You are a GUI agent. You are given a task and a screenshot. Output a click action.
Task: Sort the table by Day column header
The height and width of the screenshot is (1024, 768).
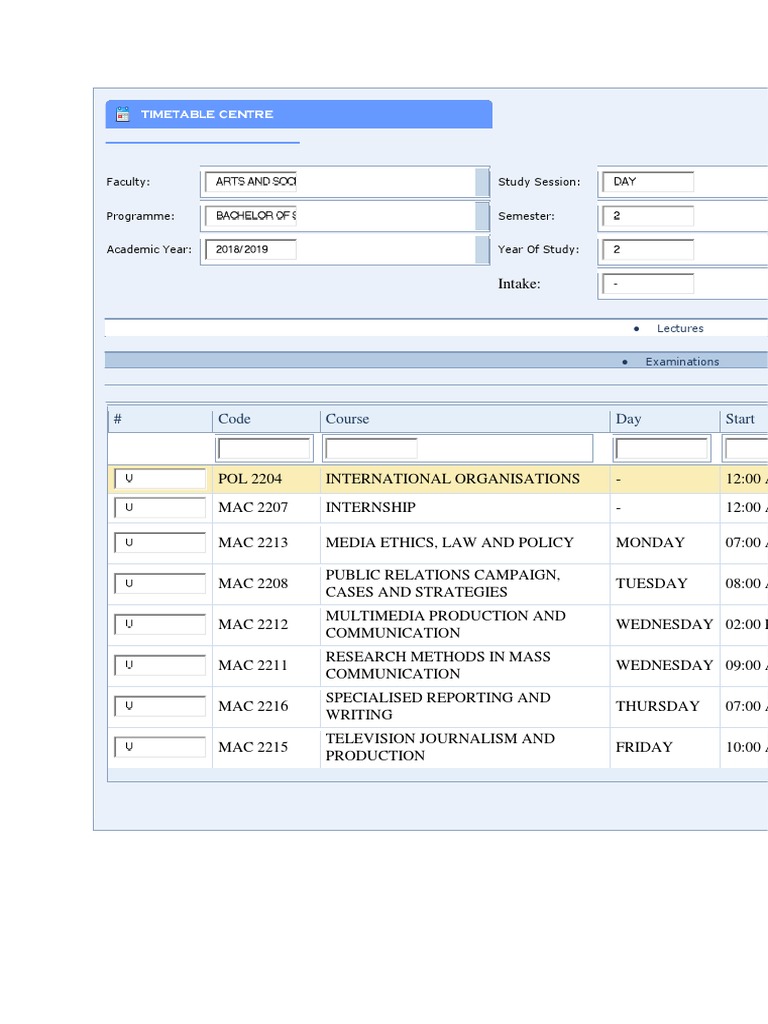coord(628,419)
